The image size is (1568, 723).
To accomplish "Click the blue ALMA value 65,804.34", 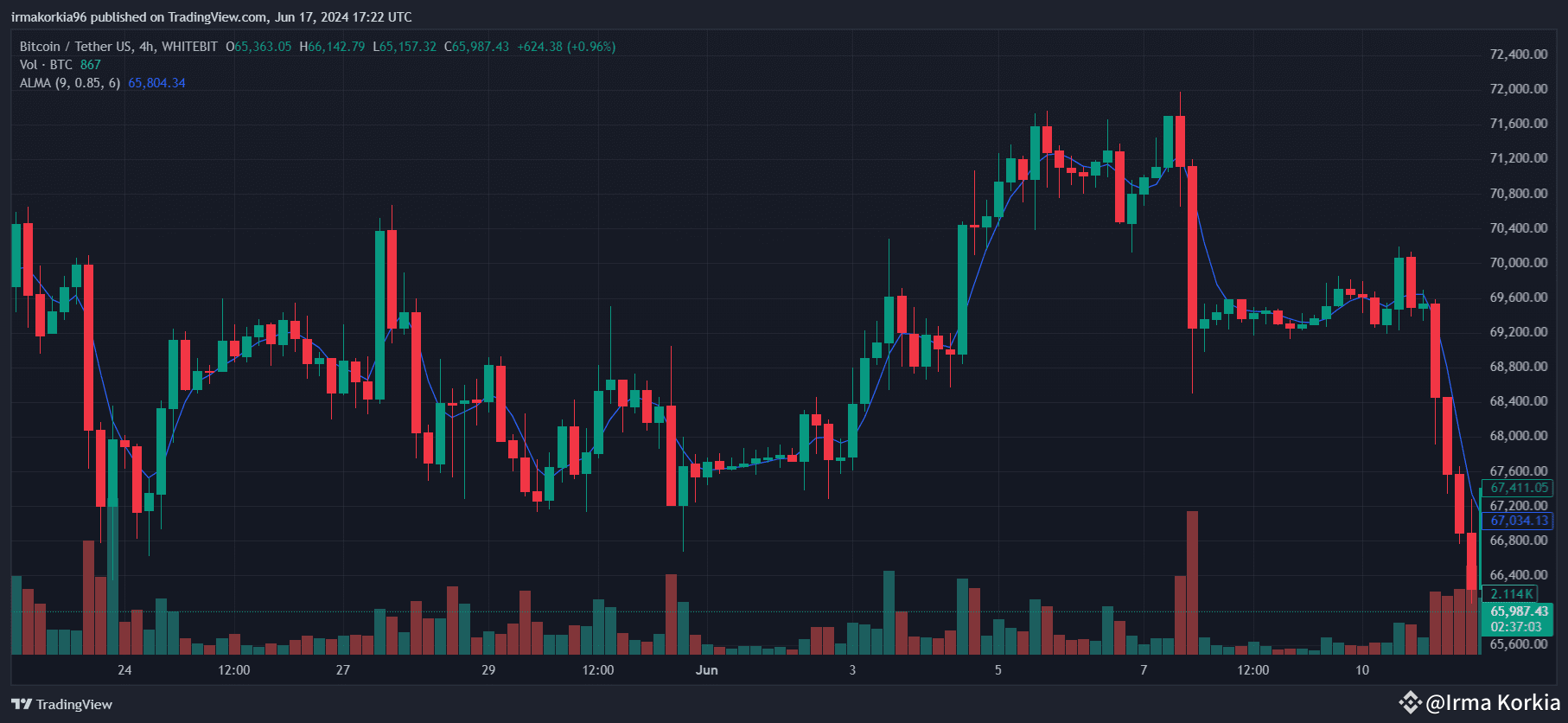I will pos(156,83).
